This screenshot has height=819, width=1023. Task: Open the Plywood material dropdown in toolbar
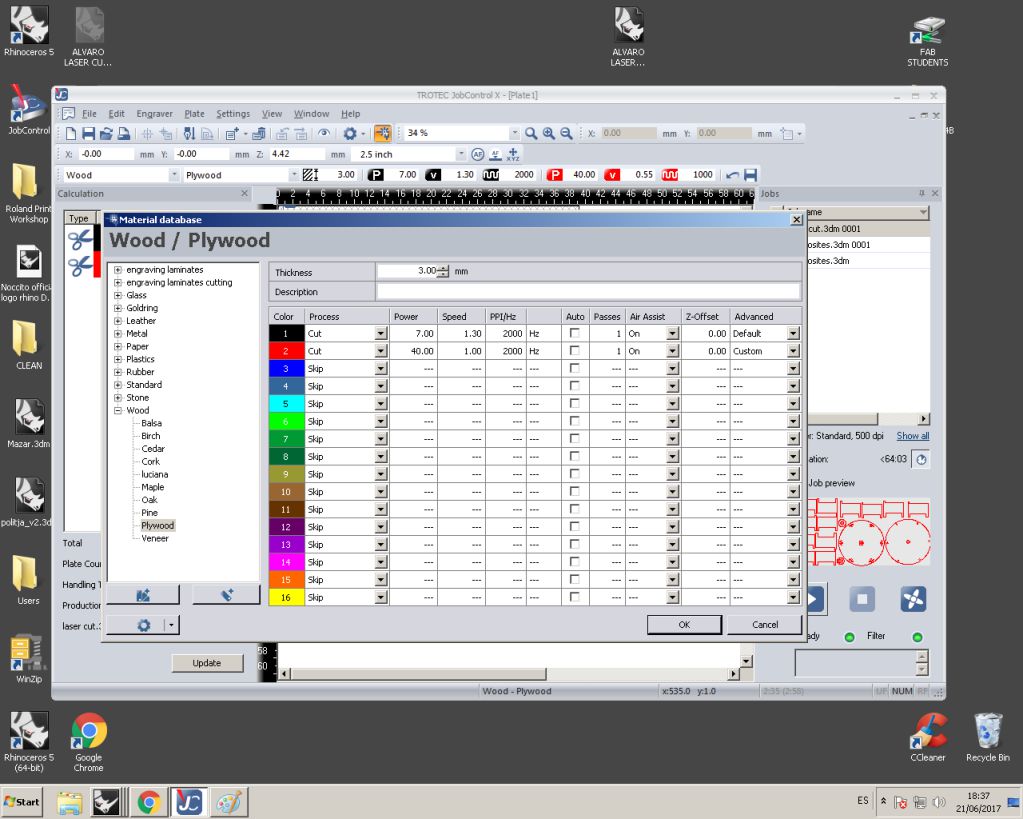pos(294,175)
